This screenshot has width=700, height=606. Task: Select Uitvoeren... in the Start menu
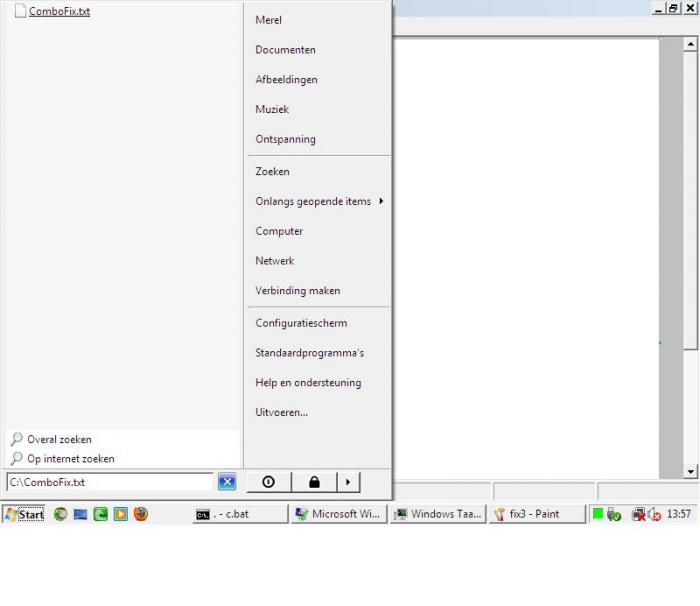pyautogui.click(x=281, y=412)
